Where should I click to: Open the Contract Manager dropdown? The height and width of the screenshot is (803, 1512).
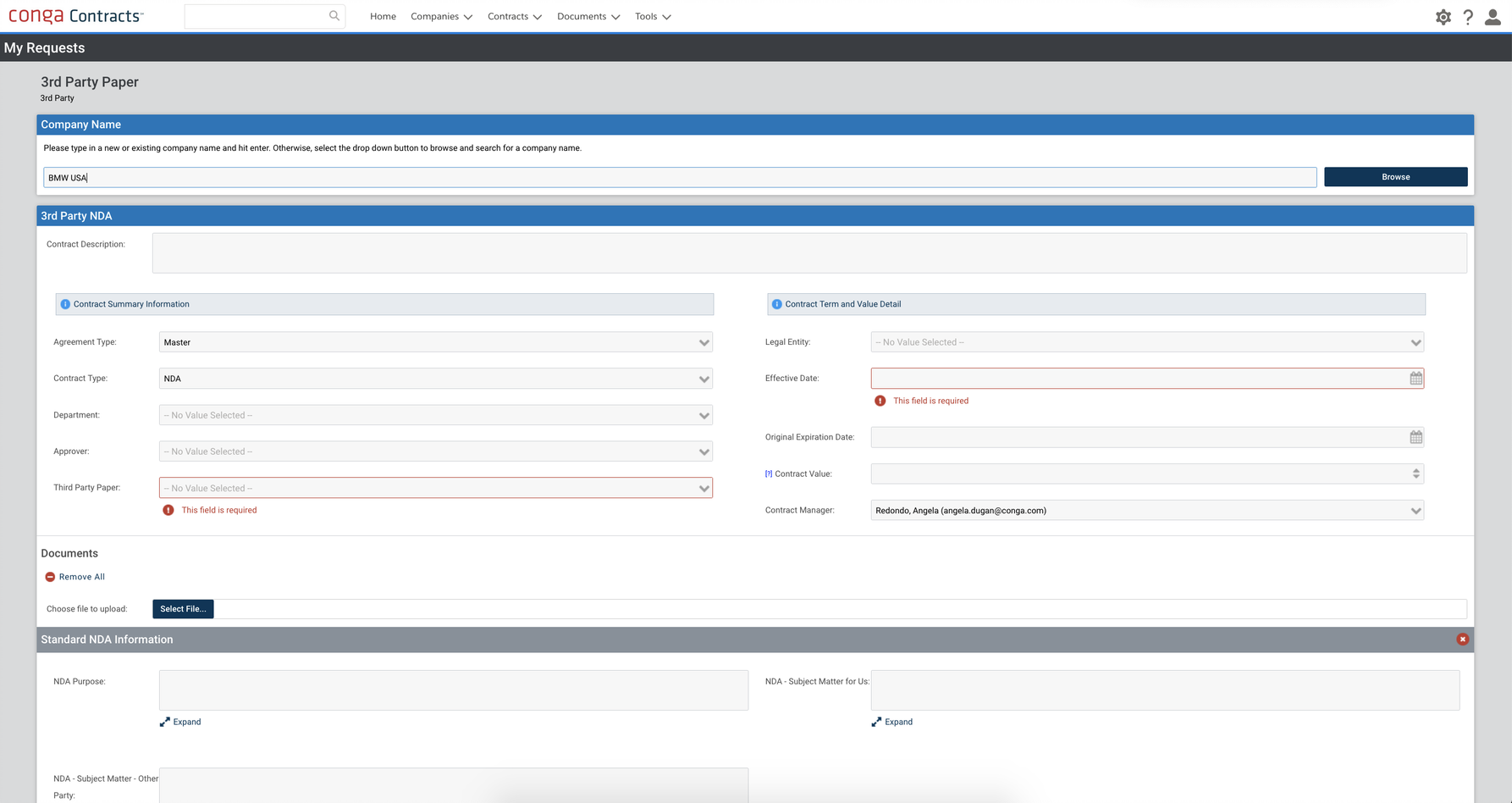pyautogui.click(x=1146, y=511)
